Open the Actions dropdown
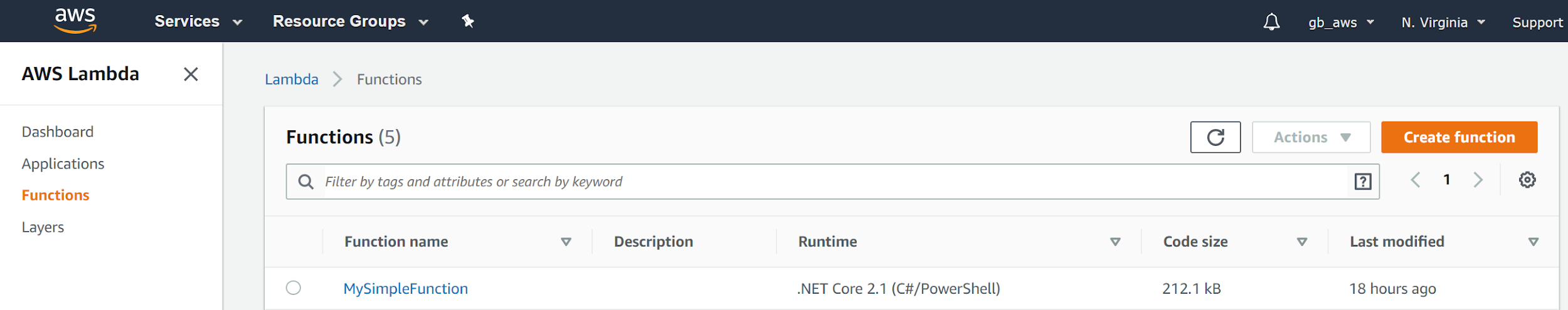 [x=1311, y=137]
